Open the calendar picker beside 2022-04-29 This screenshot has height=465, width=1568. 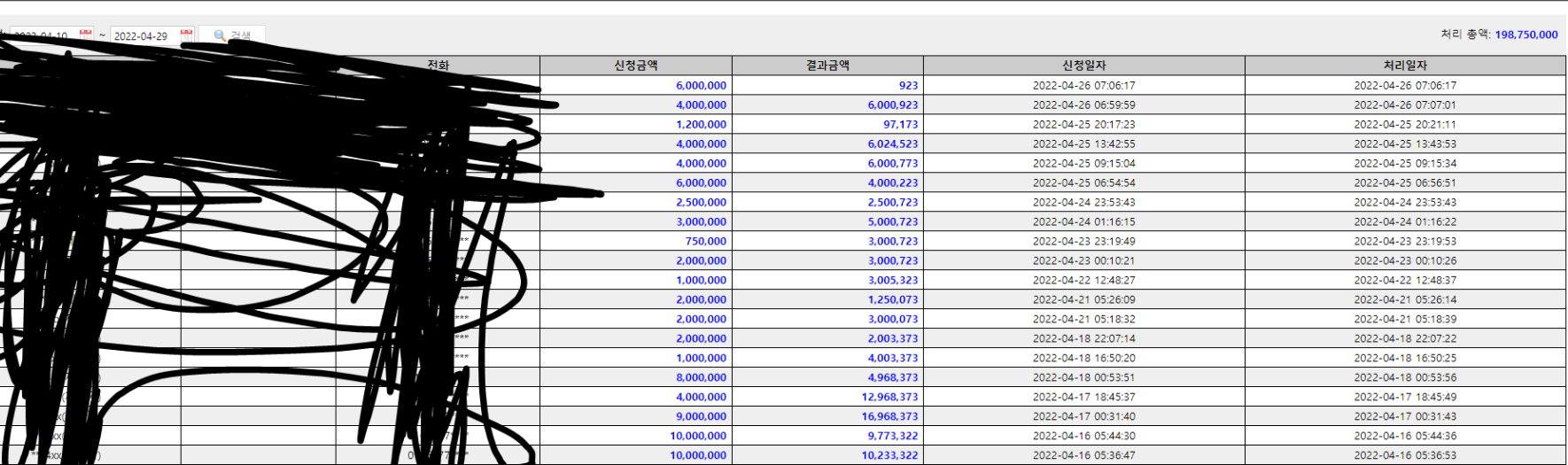point(186,35)
